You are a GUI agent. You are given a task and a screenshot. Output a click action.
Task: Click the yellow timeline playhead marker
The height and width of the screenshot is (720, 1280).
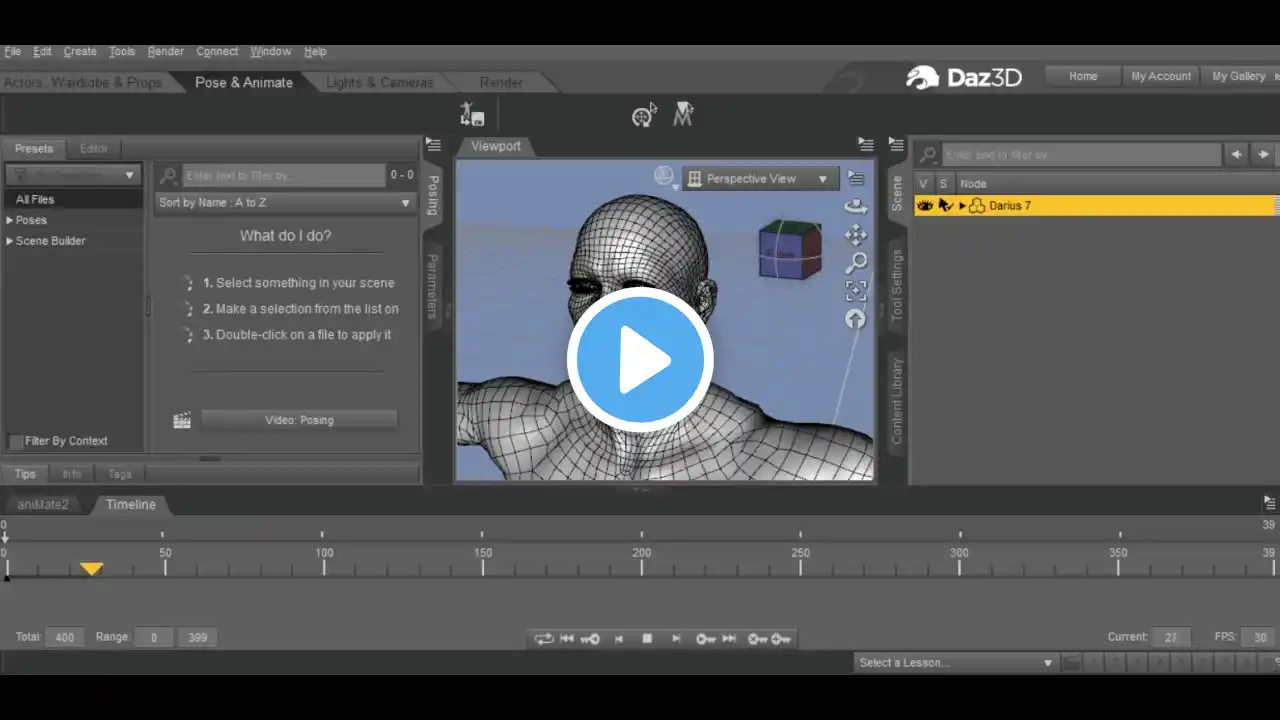91,568
